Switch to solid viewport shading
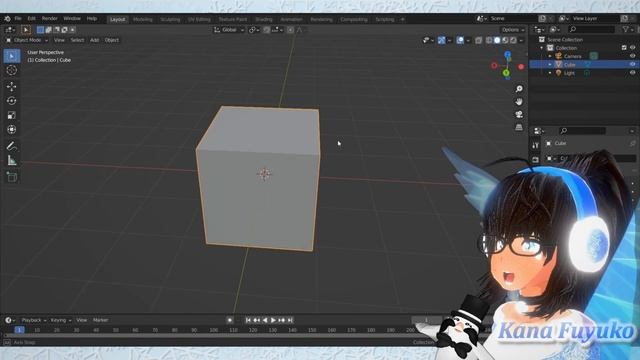Screen dimensions: 640x360 (x=497, y=40)
